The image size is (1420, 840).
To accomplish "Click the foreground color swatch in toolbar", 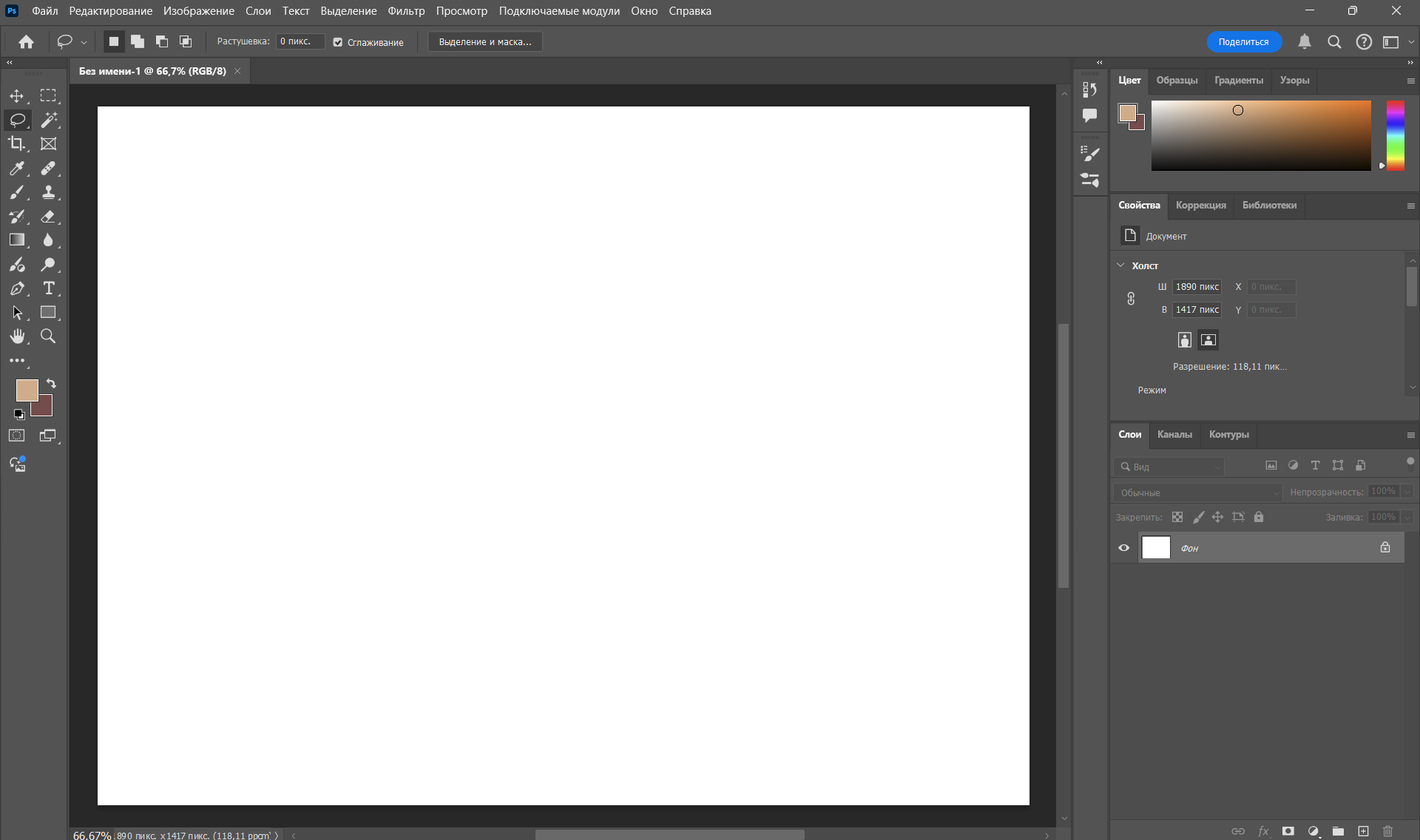I will [x=25, y=389].
